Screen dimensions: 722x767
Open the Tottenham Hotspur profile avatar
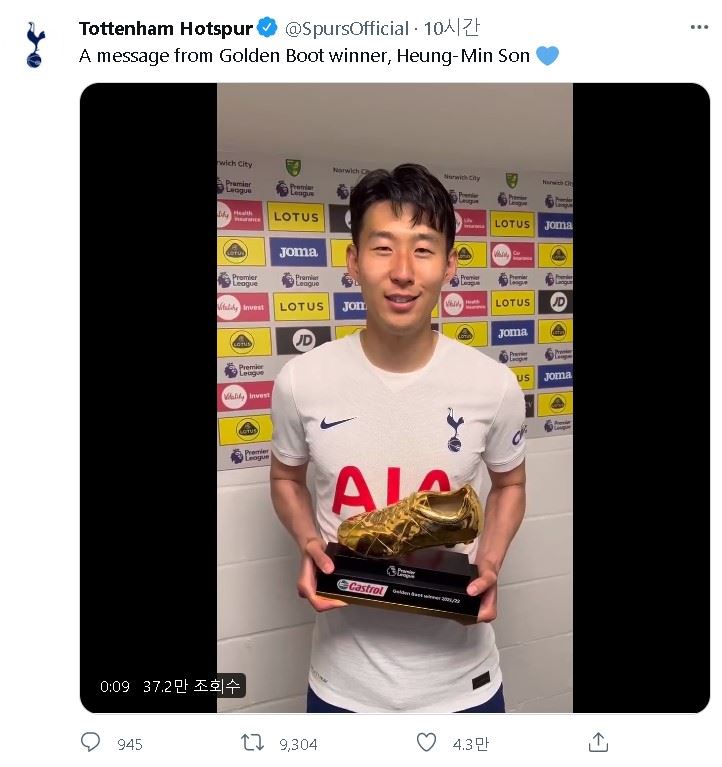pos(35,45)
